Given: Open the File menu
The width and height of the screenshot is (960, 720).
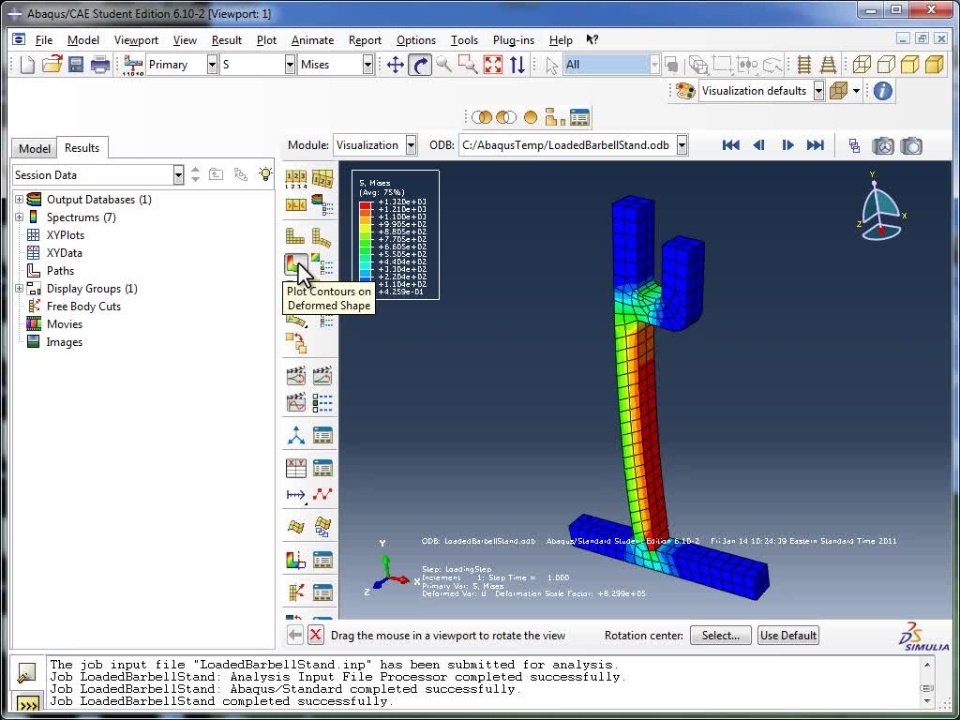Looking at the screenshot, I should coord(43,40).
